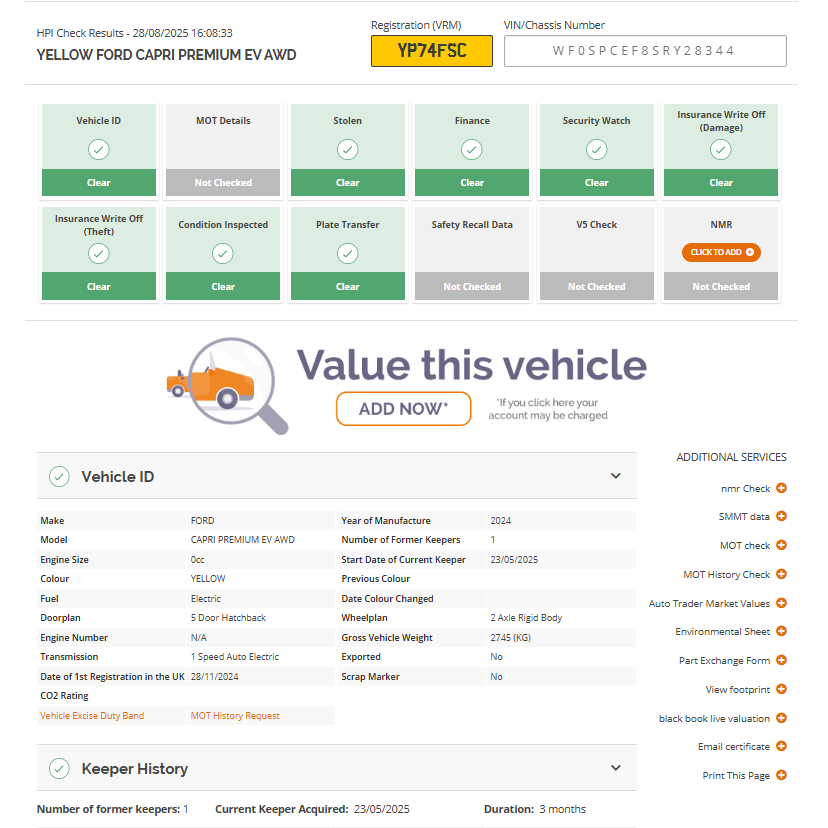Screen dimensions: 828x828
Task: Click the Finance tile check icon
Action: [472, 149]
